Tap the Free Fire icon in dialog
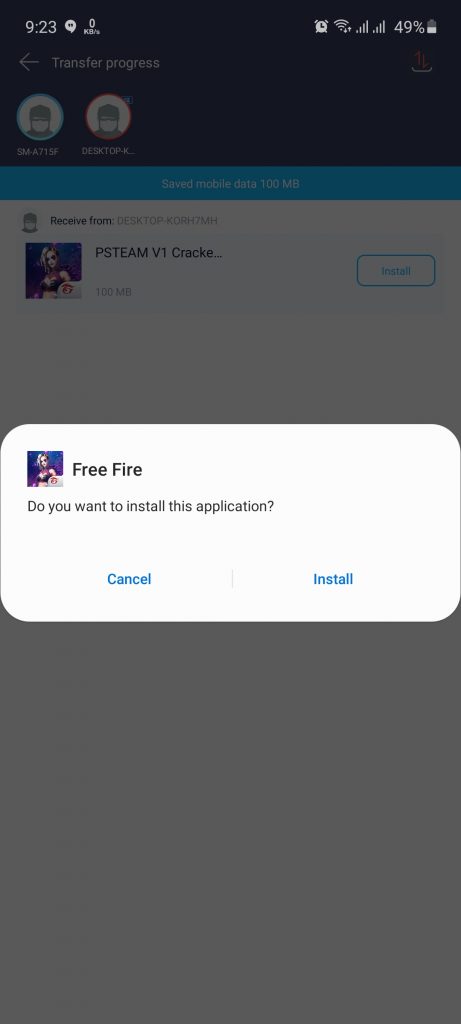The height and width of the screenshot is (1024, 461). [45, 469]
